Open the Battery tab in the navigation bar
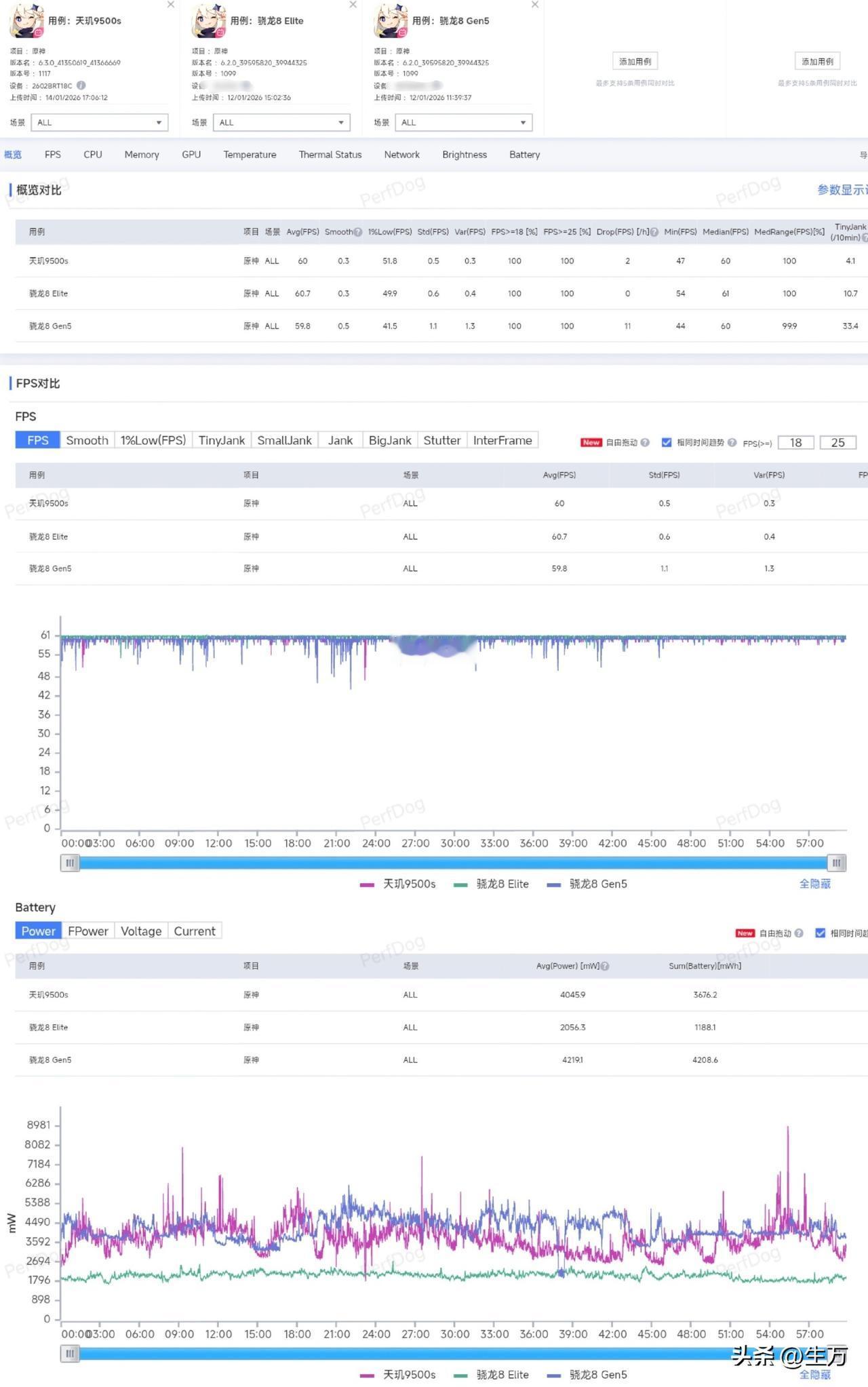 tap(525, 155)
